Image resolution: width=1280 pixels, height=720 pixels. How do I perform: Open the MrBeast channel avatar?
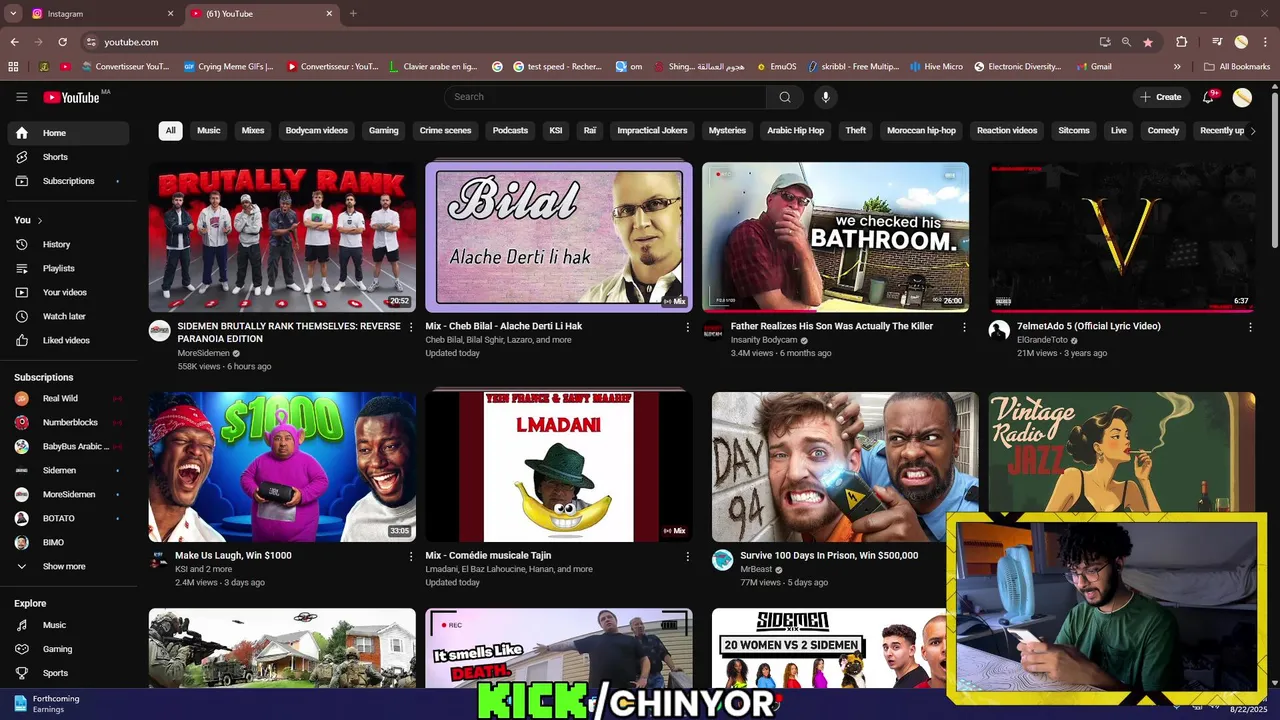pos(722,560)
